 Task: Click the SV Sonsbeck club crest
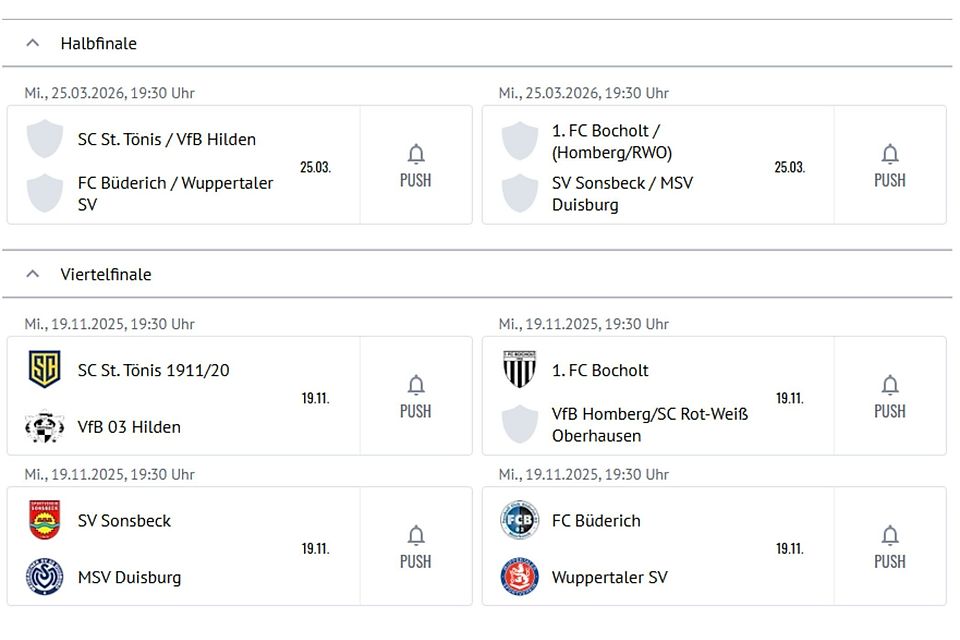44,520
